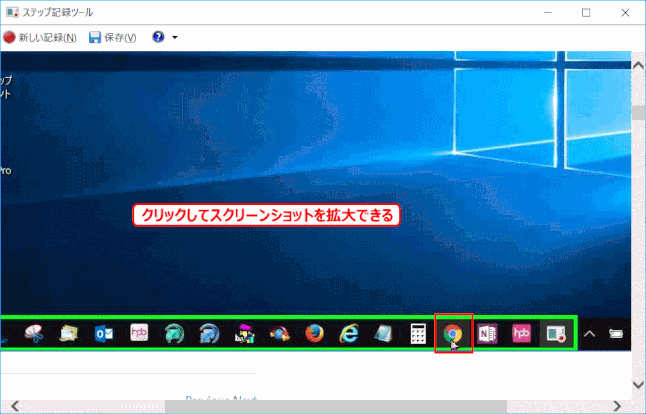
Task: Click the horizontal scrollbar thumb
Action: 336,407
